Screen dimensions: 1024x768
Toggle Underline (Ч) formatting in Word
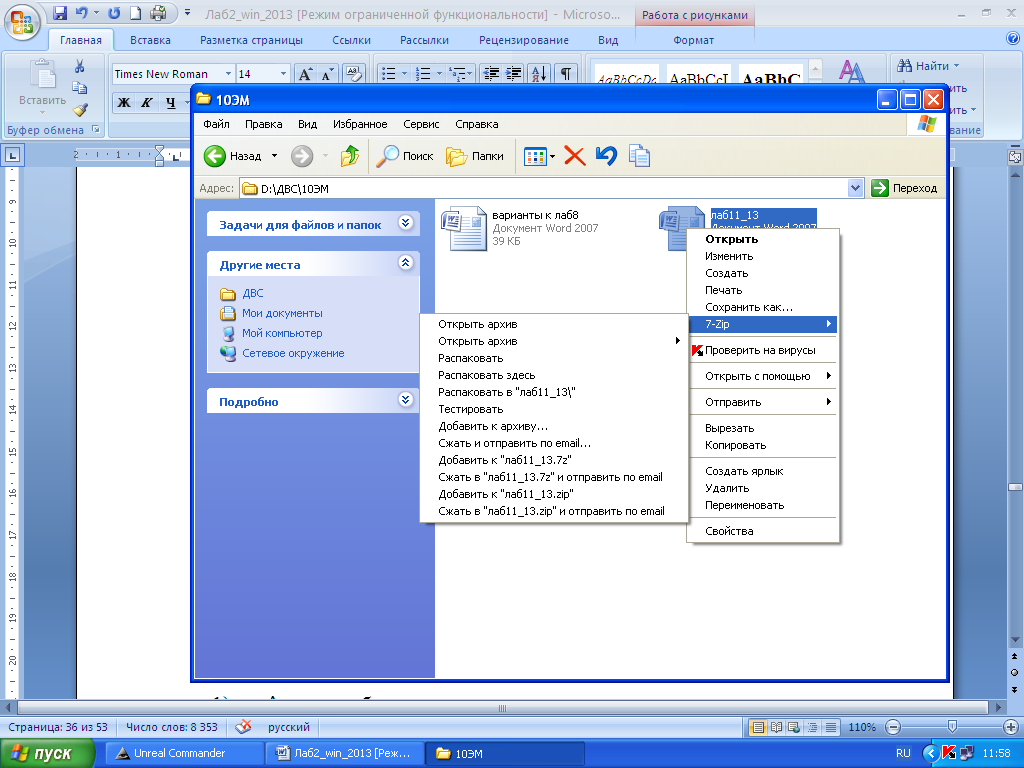(170, 103)
